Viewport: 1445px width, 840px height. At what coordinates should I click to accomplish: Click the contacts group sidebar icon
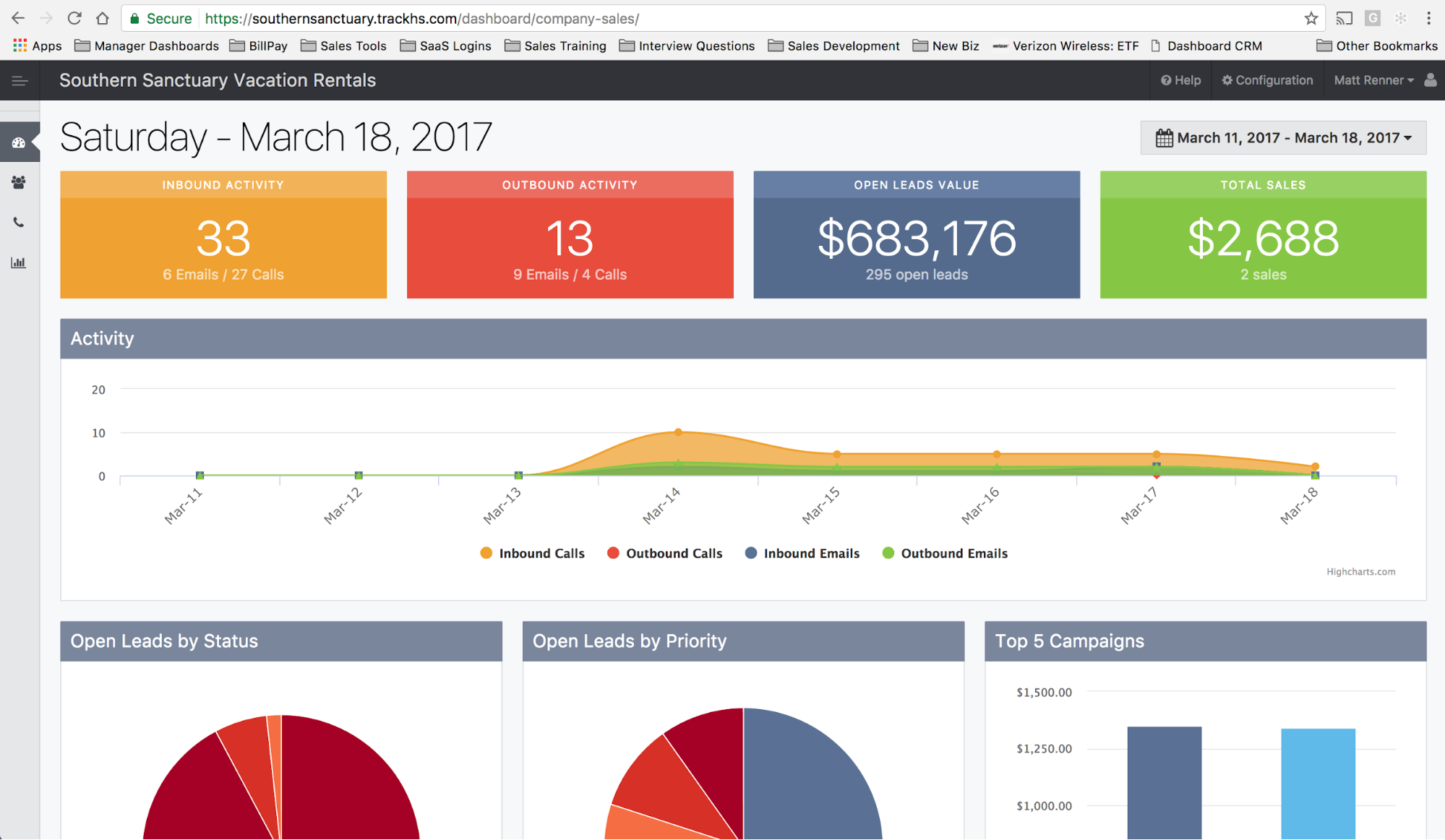(x=19, y=182)
